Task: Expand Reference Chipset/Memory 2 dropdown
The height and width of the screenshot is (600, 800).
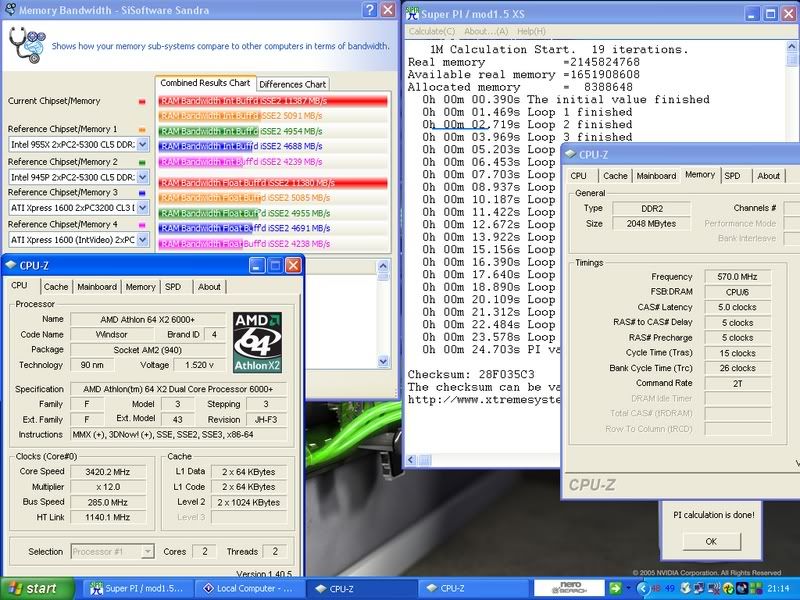Action: click(x=144, y=177)
